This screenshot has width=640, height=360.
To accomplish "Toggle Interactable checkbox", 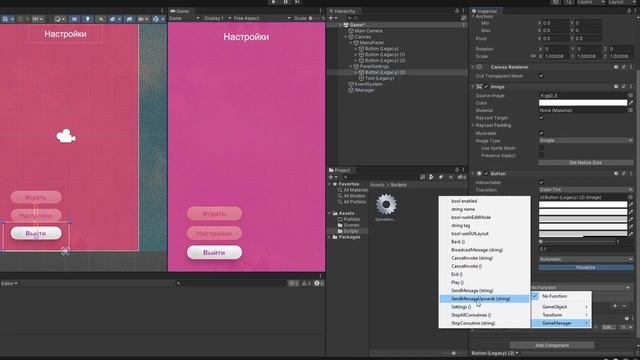I will [541, 182].
